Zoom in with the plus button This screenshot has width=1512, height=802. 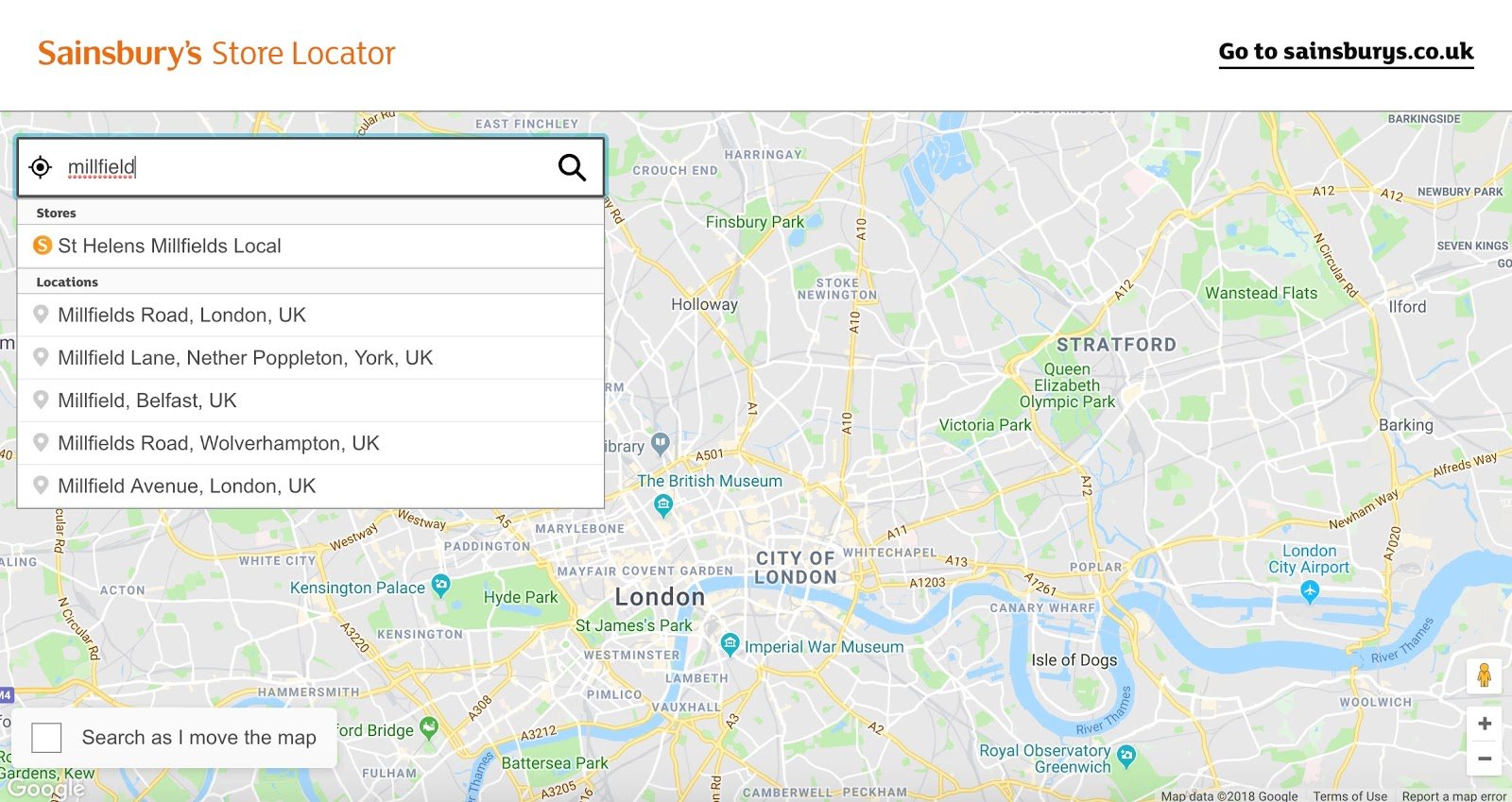point(1484,724)
